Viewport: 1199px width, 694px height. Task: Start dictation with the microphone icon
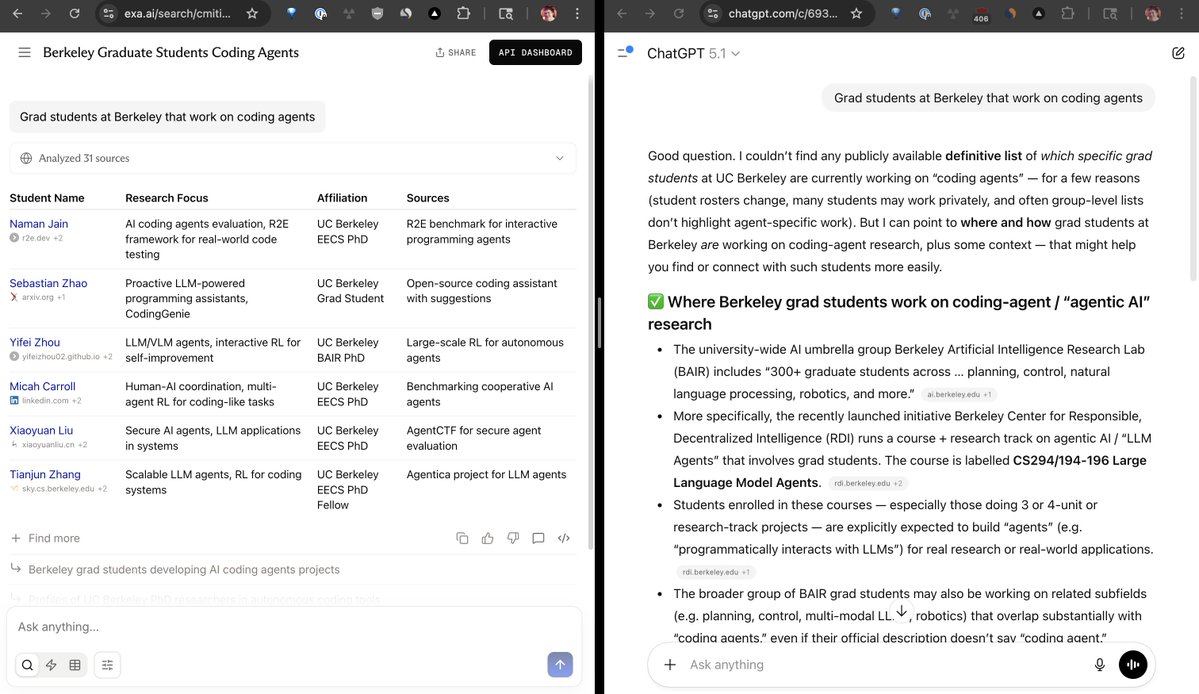1100,665
